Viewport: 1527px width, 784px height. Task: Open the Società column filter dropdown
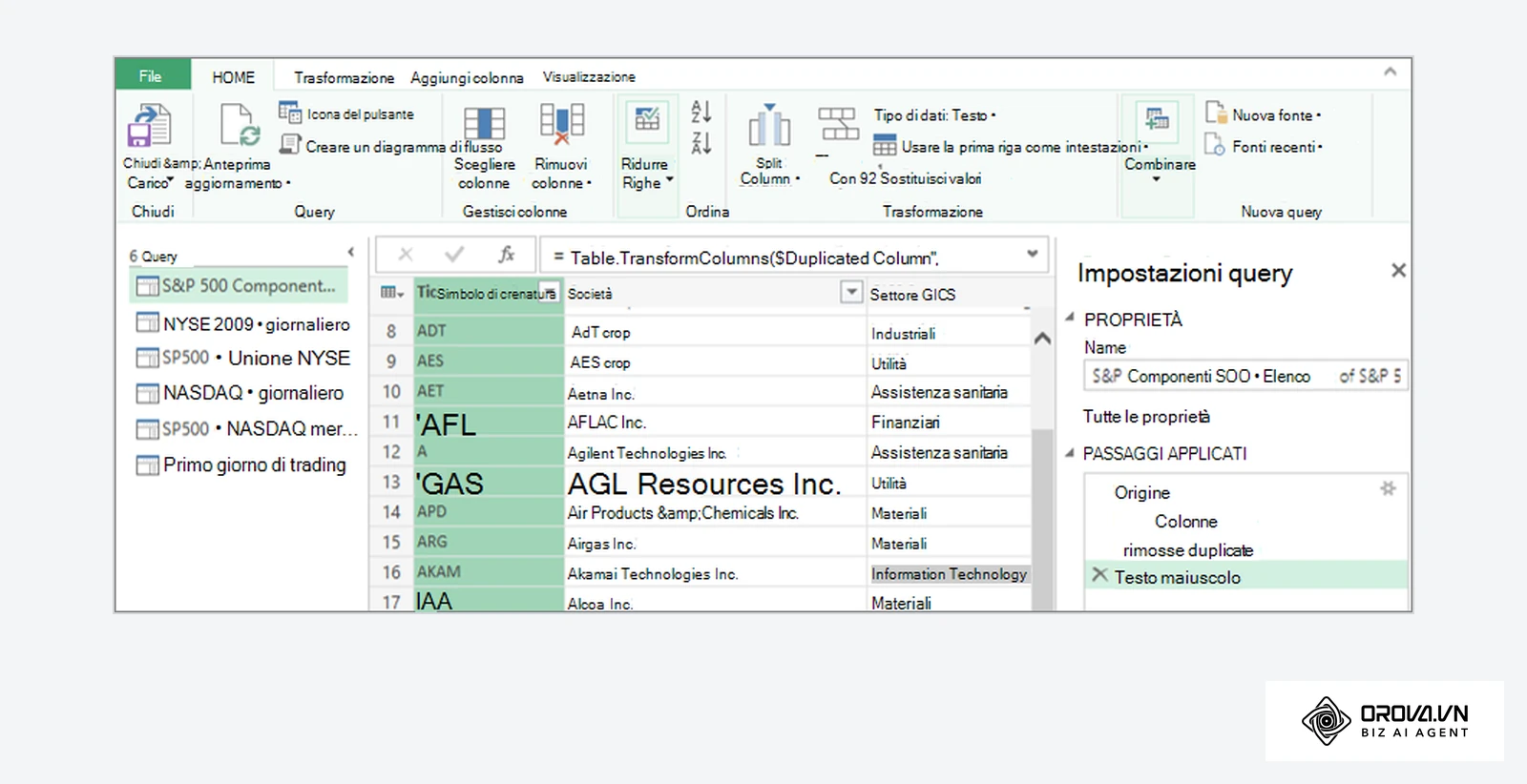(851, 292)
